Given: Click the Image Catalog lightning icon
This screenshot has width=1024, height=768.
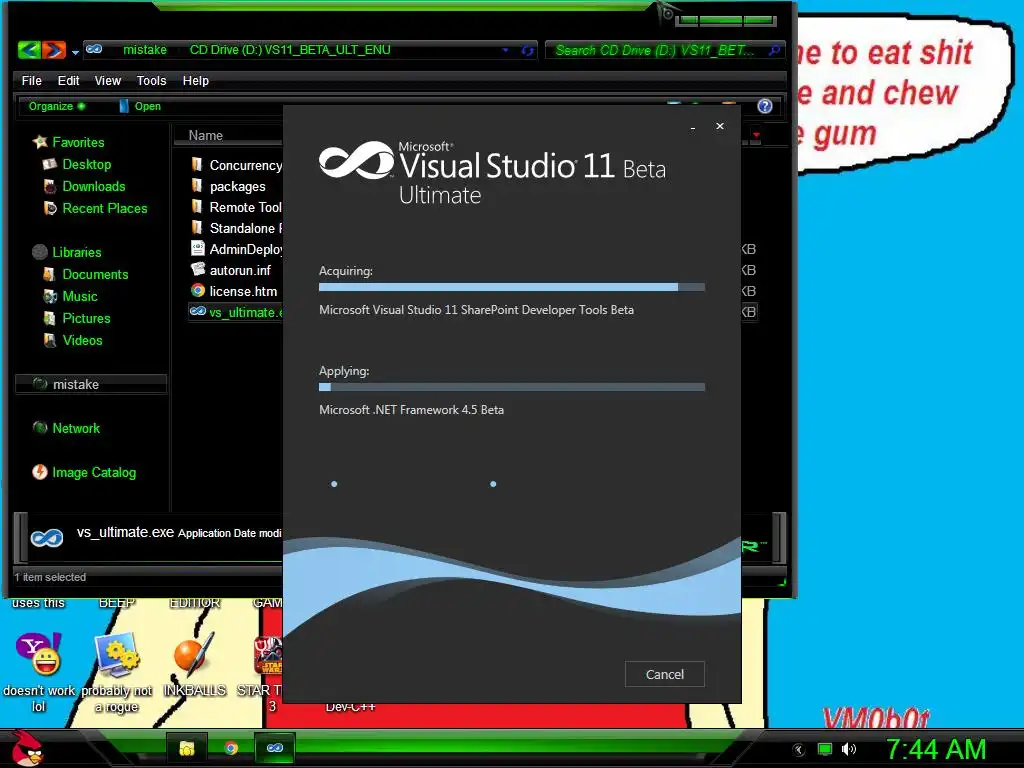Looking at the screenshot, I should coord(40,472).
